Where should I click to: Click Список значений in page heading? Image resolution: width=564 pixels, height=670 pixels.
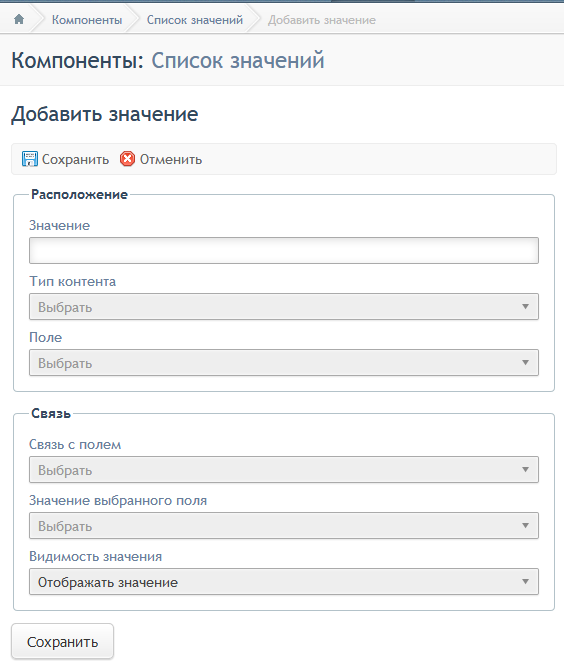point(238,60)
